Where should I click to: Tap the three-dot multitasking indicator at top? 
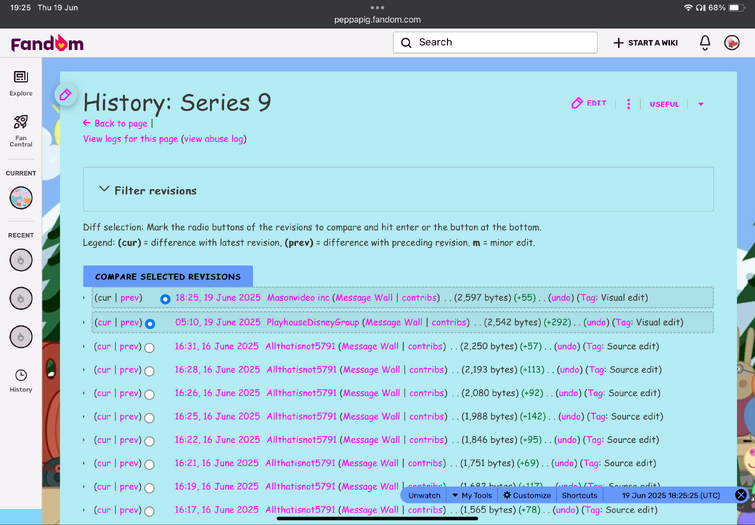point(377,7)
